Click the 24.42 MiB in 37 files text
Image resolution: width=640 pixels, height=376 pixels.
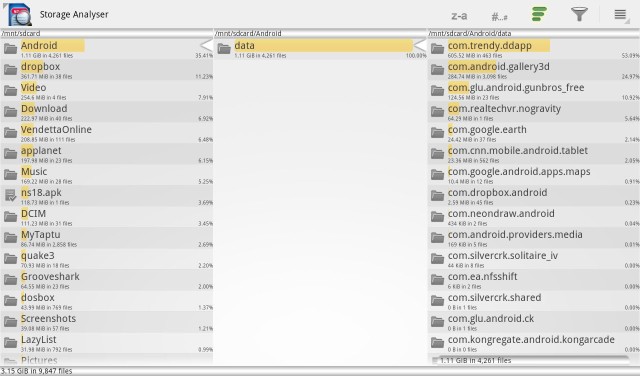472,140
